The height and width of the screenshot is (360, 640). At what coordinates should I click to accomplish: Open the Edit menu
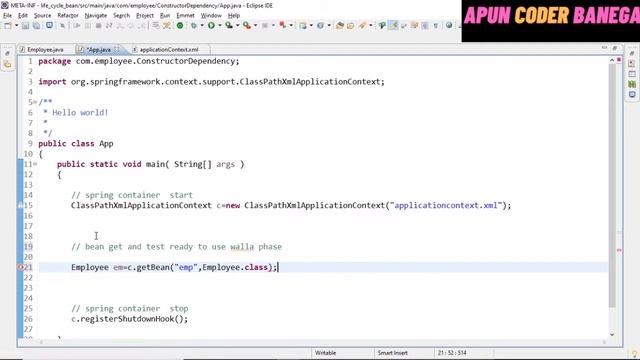[23, 16]
